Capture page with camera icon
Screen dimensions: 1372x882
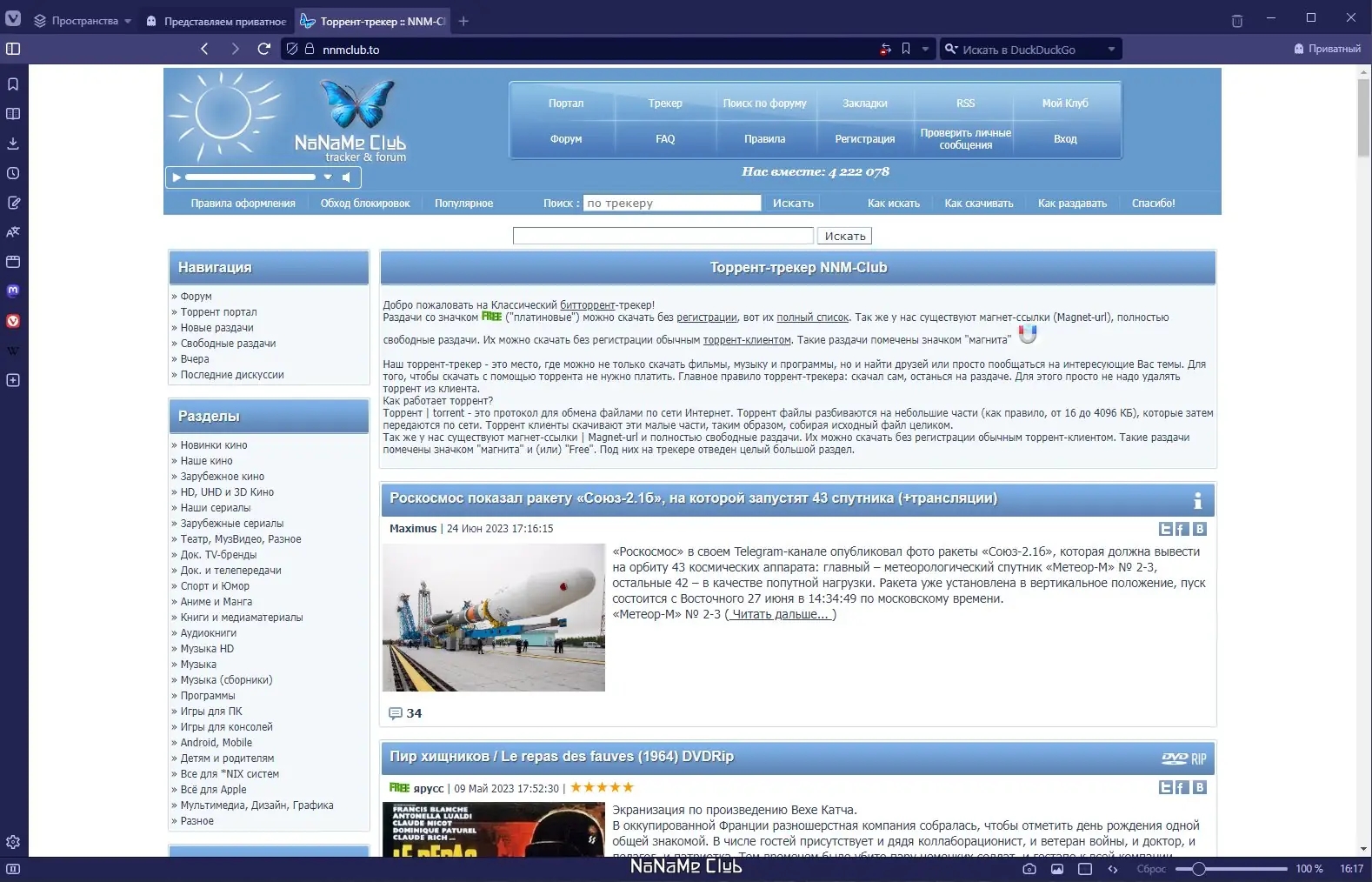[1029, 869]
